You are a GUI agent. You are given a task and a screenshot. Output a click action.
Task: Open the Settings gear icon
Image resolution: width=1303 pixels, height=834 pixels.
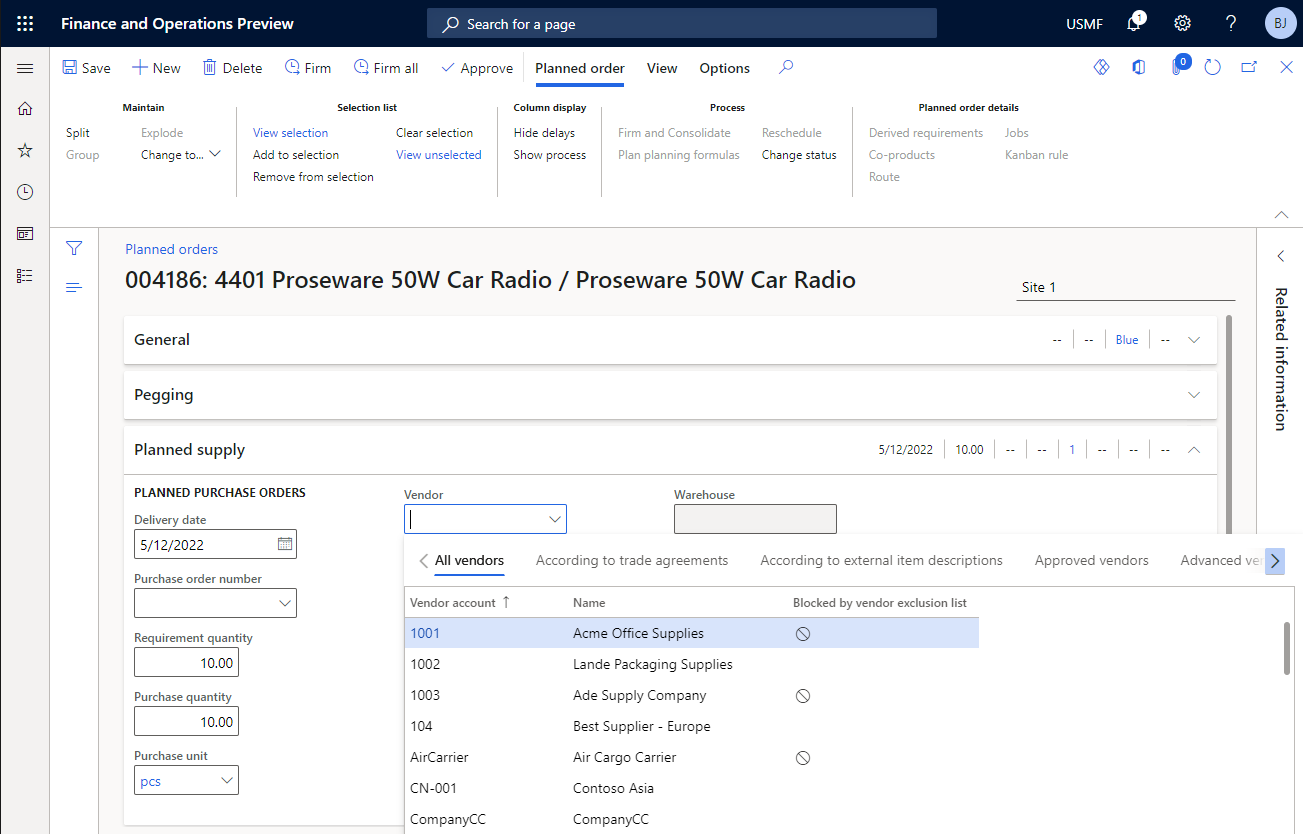point(1182,22)
